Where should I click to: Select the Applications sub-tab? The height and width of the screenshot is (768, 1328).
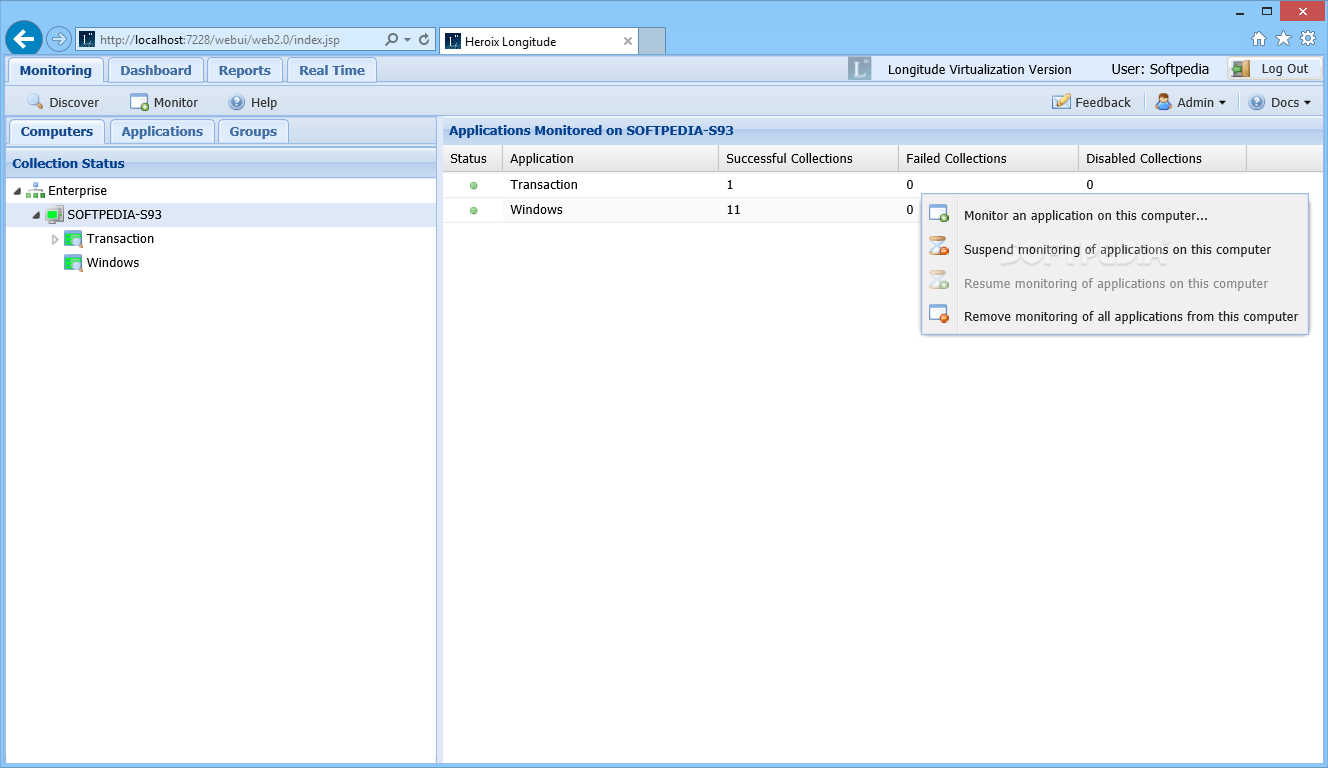click(162, 131)
